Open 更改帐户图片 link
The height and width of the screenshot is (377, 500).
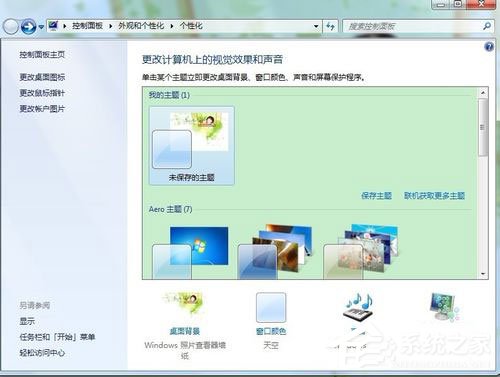point(42,108)
